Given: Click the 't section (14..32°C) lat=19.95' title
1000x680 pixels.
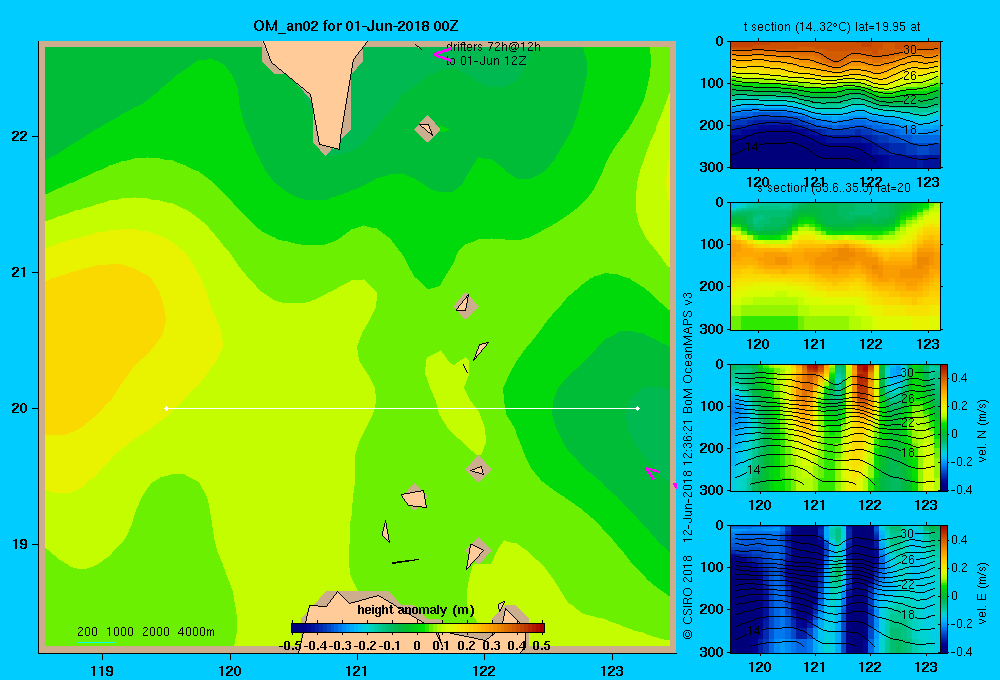Looking at the screenshot, I should point(832,27).
